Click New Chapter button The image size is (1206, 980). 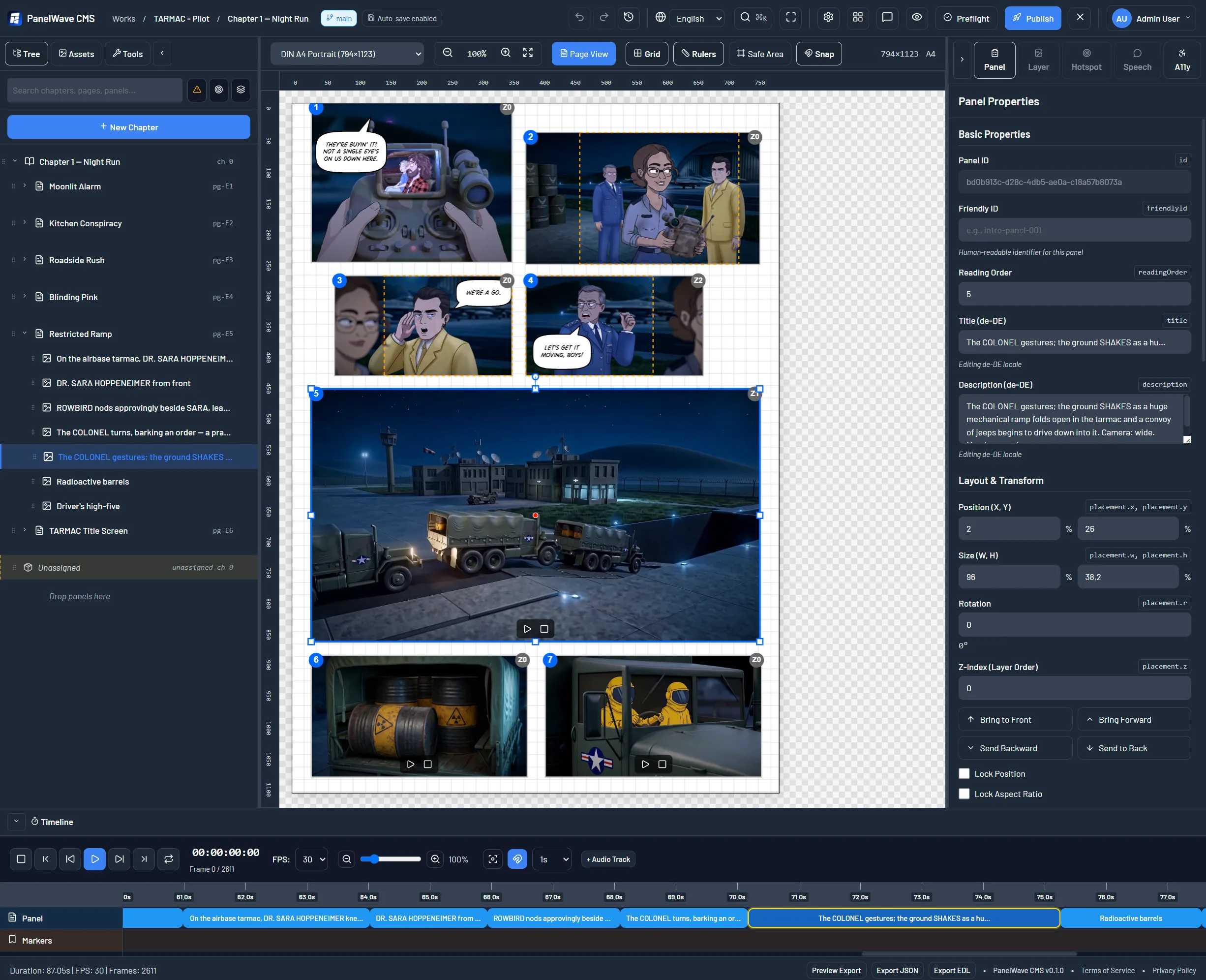(129, 127)
